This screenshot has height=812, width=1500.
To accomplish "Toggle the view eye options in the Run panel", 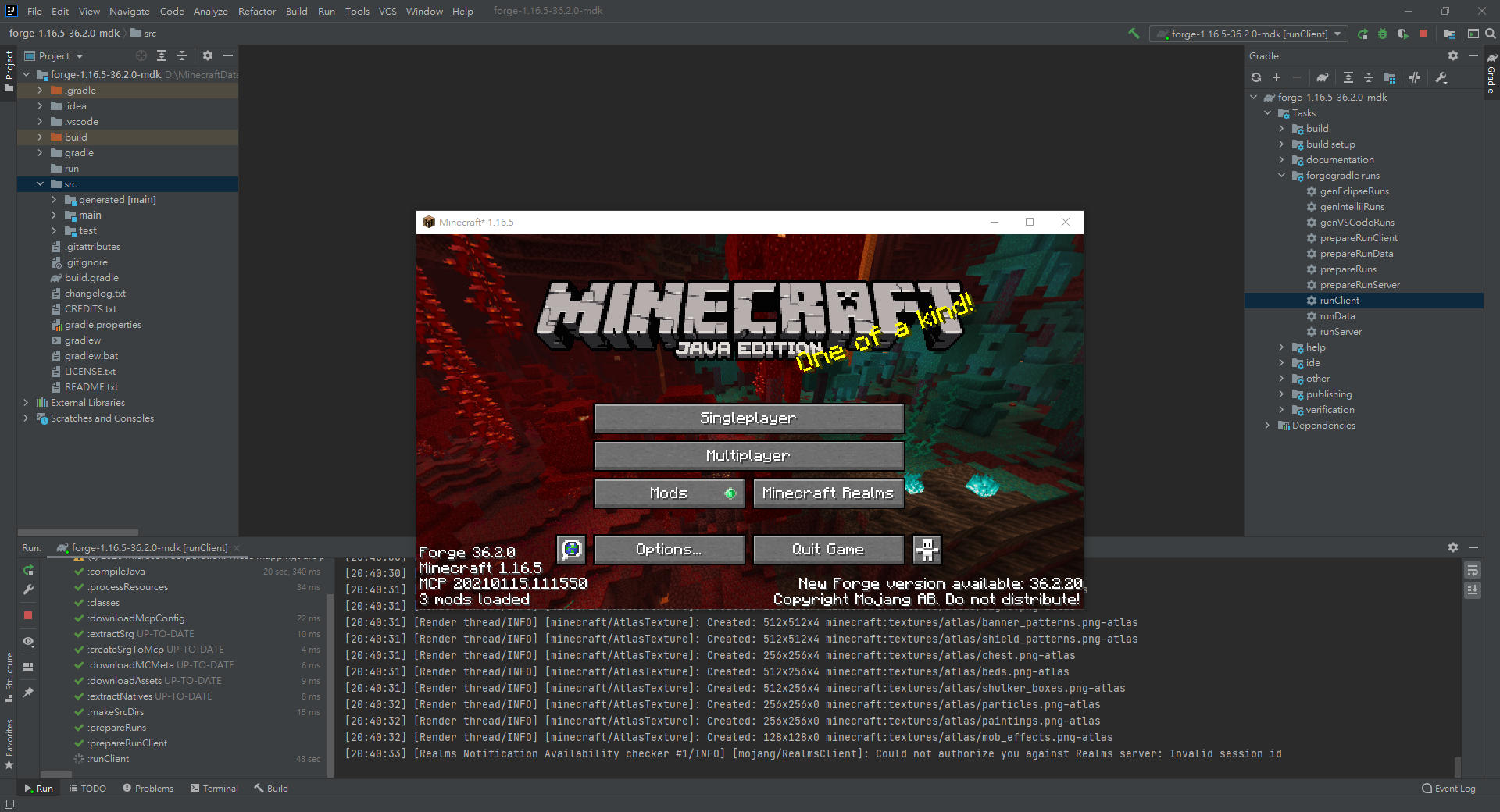I will click(x=28, y=642).
